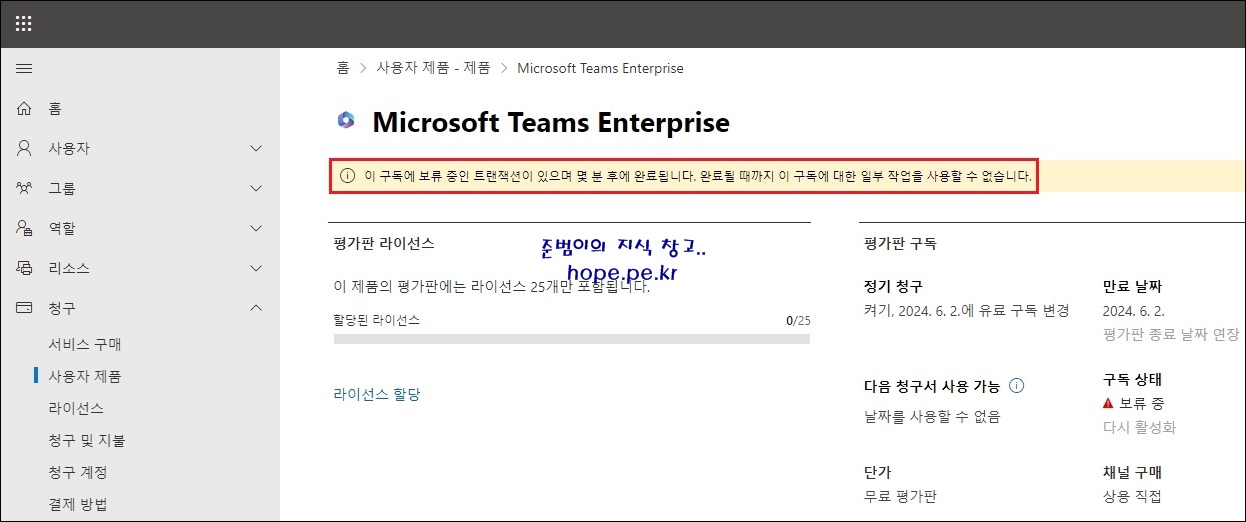Click the Microsoft Teams Enterprise product logo
Screen dimensions: 1246x522
346,121
